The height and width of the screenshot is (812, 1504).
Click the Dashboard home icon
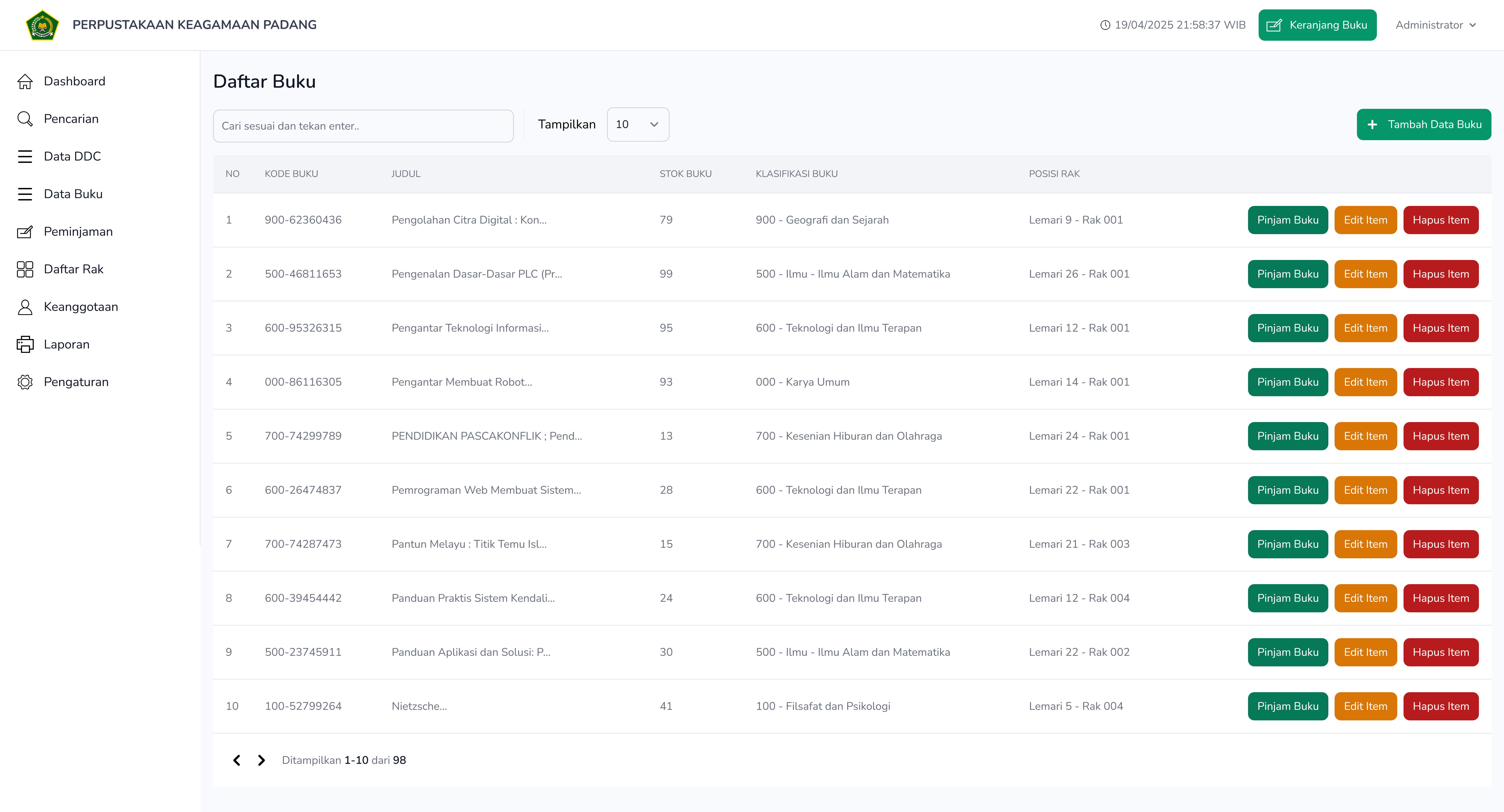(x=25, y=81)
